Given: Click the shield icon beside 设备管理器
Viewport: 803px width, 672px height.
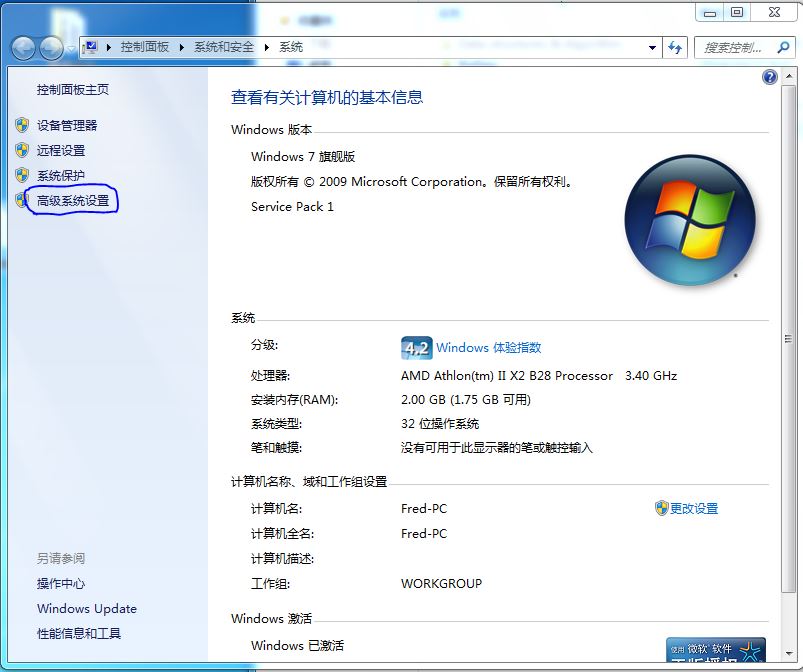Looking at the screenshot, I should tap(22, 125).
